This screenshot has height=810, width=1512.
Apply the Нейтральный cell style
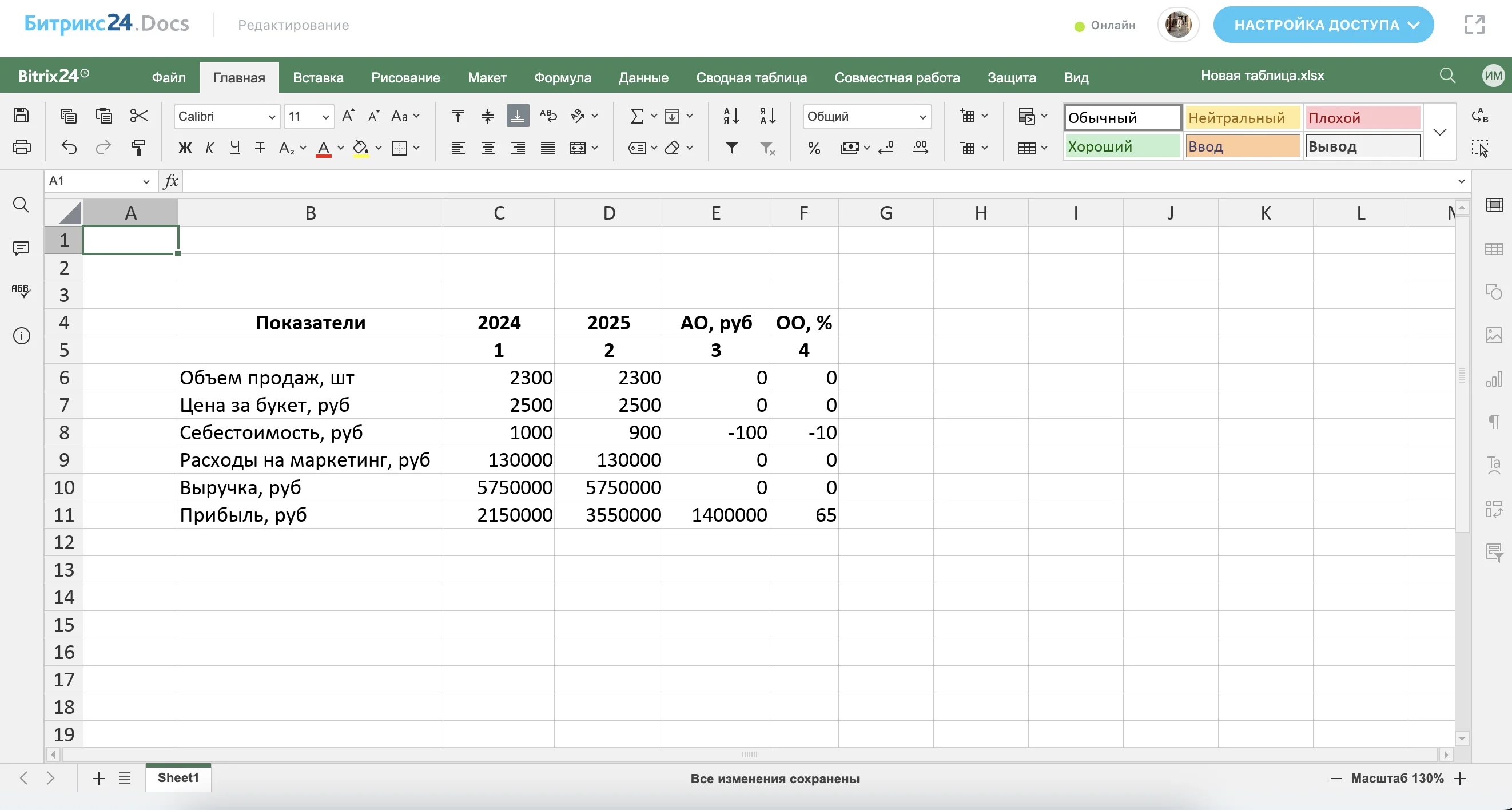coord(1243,117)
